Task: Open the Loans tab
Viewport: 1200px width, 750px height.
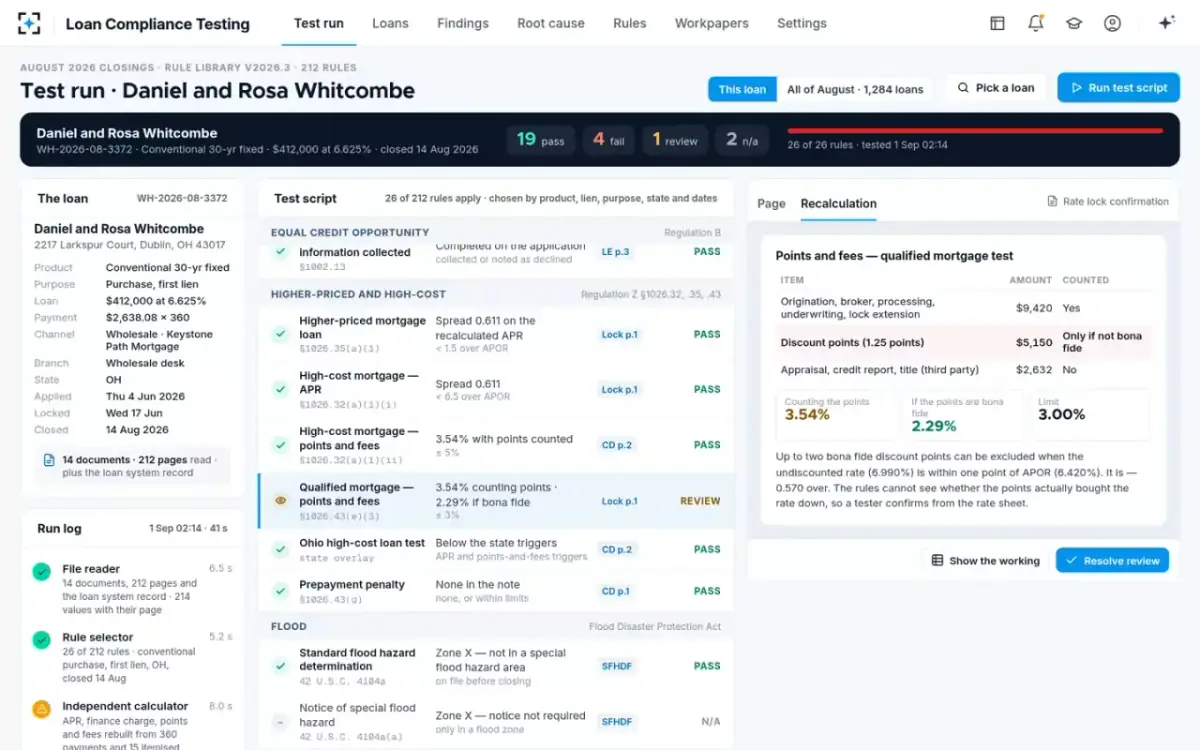Action: (x=390, y=23)
